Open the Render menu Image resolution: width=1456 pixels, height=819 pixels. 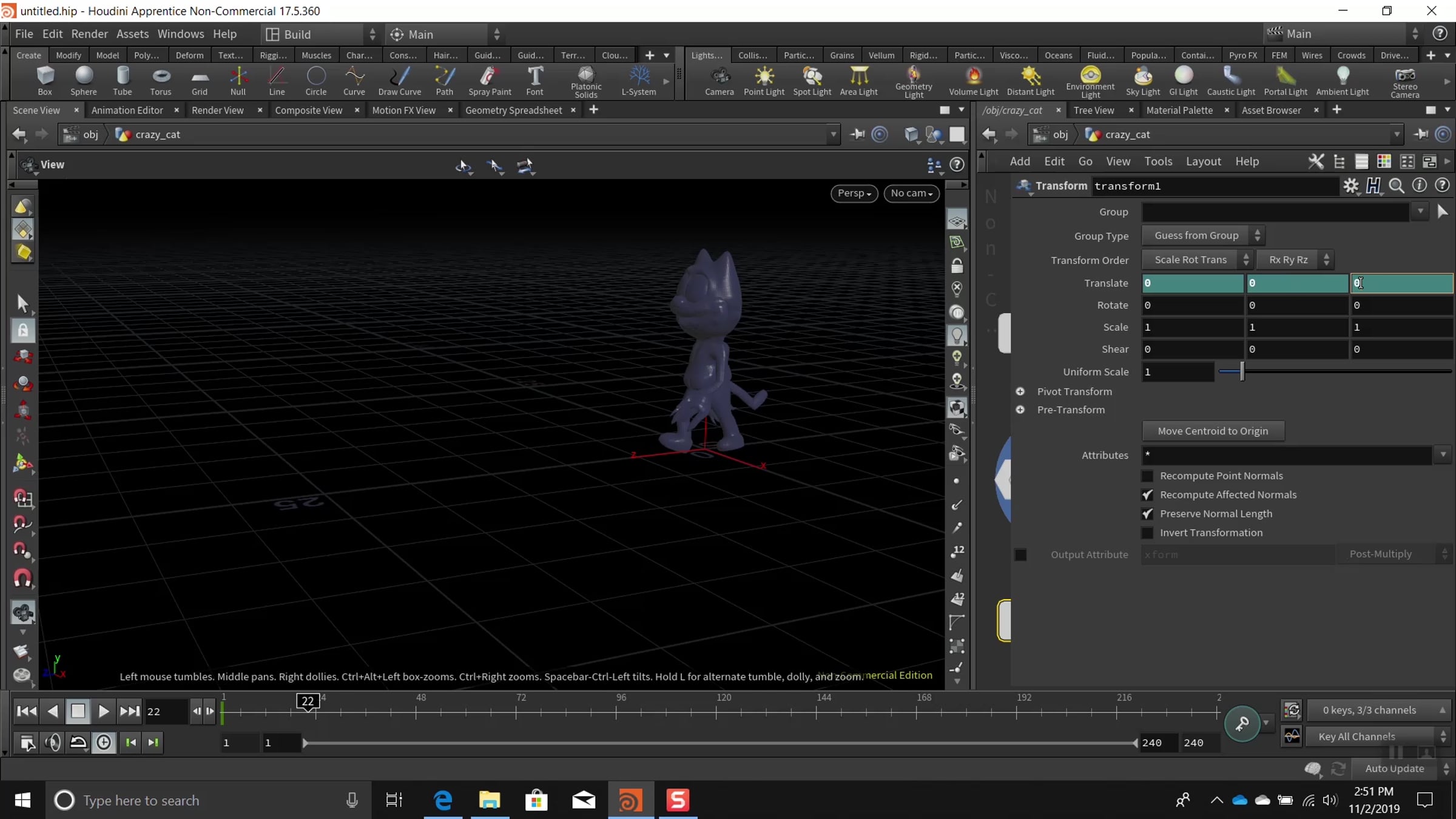coord(89,34)
